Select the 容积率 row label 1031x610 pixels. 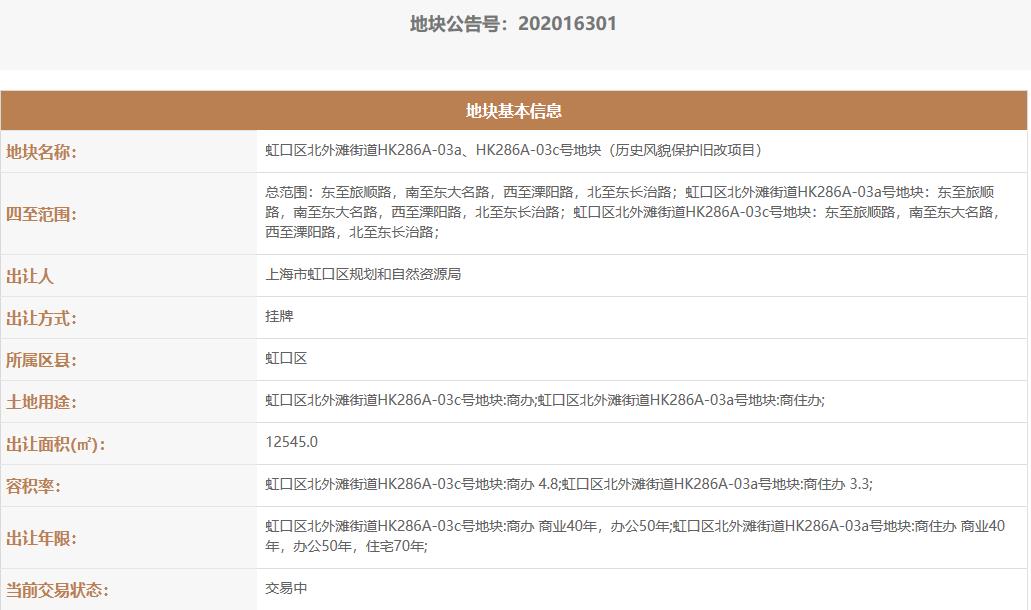[x=34, y=486]
